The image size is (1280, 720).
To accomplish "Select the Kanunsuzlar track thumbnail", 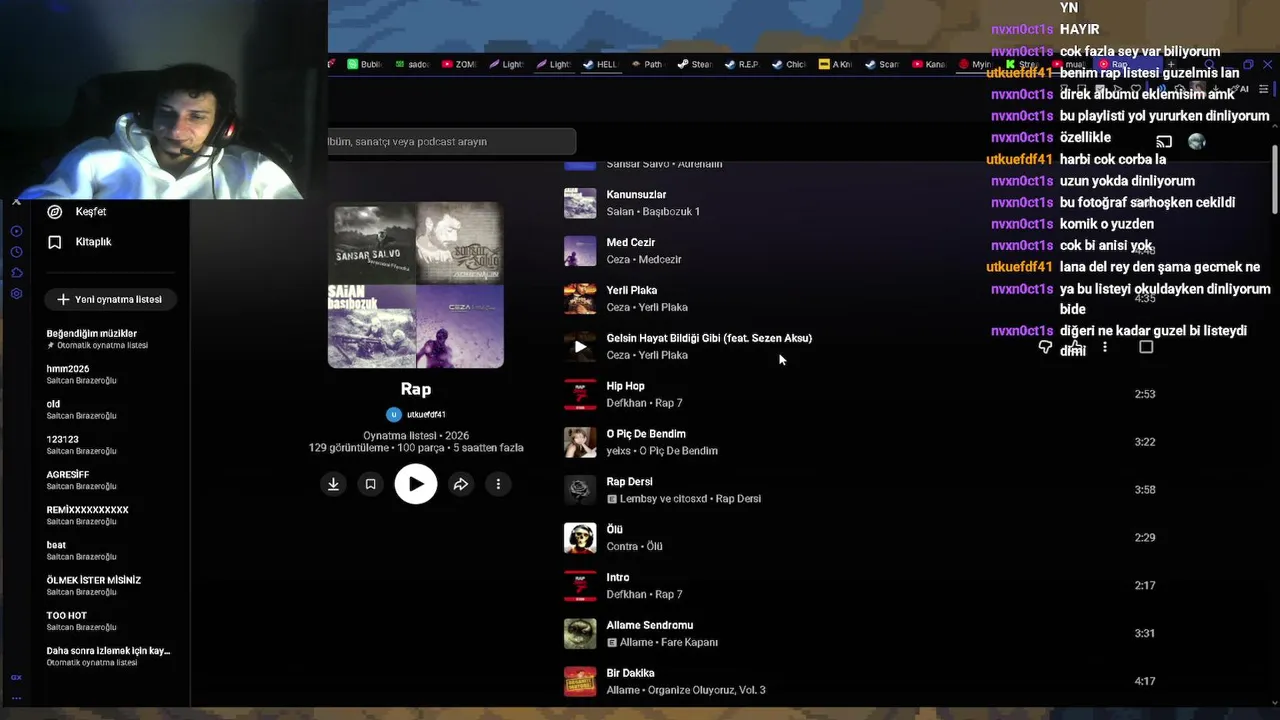I will 580,203.
